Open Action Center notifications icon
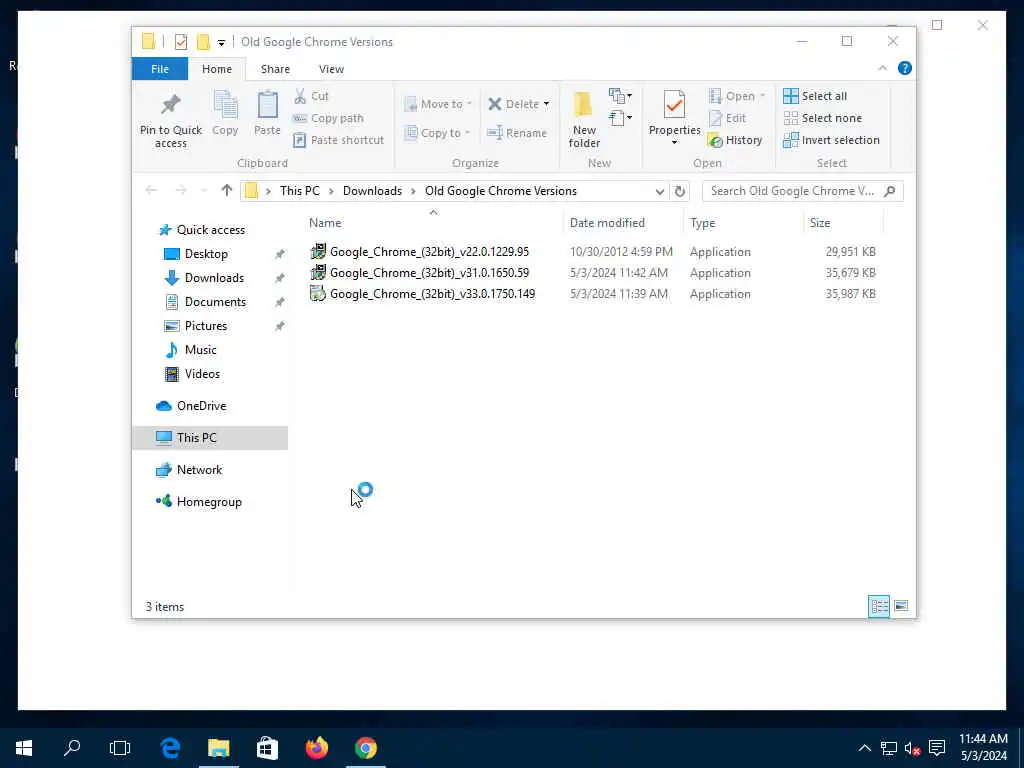1024x768 pixels. point(937,748)
